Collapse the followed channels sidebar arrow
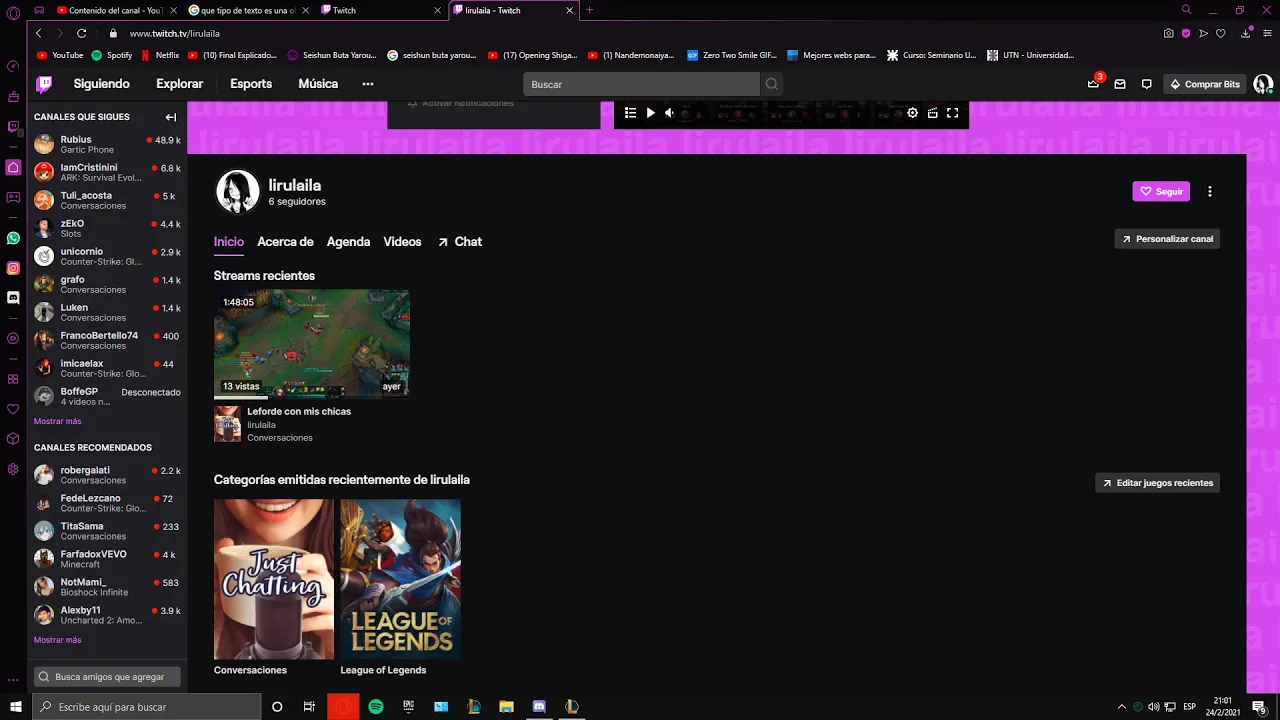Image resolution: width=1280 pixels, height=720 pixels. click(x=171, y=117)
